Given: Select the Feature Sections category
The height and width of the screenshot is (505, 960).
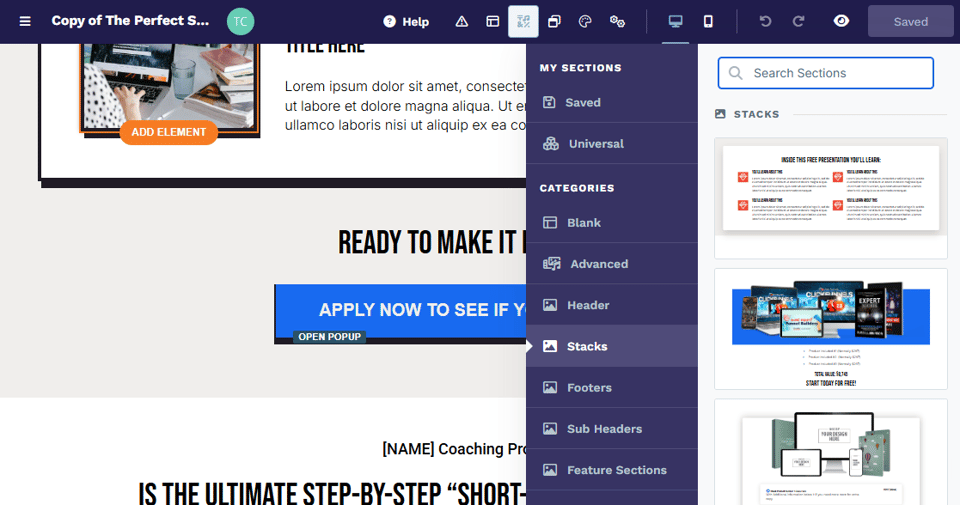Looking at the screenshot, I should (612, 469).
